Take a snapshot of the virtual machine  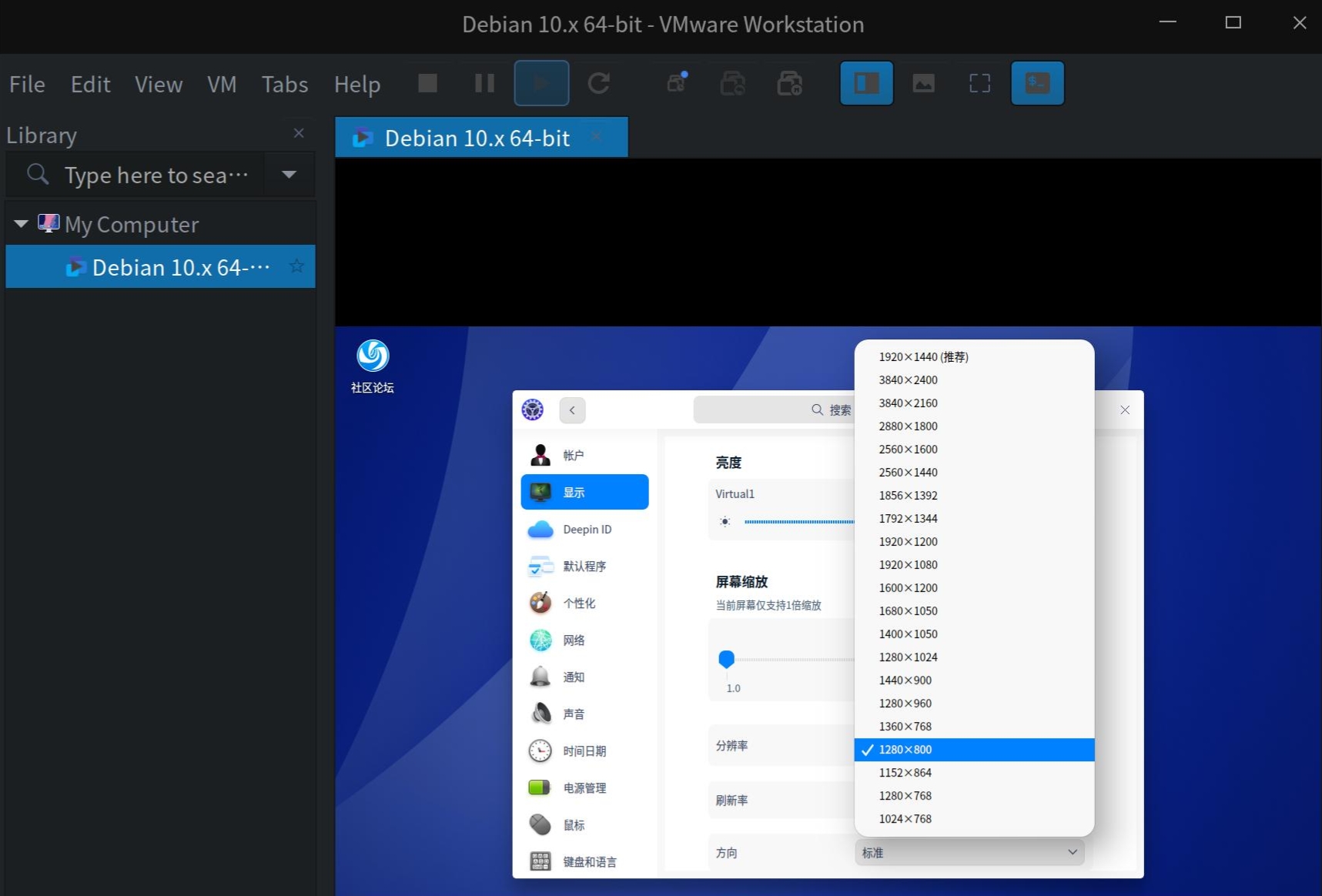point(676,82)
